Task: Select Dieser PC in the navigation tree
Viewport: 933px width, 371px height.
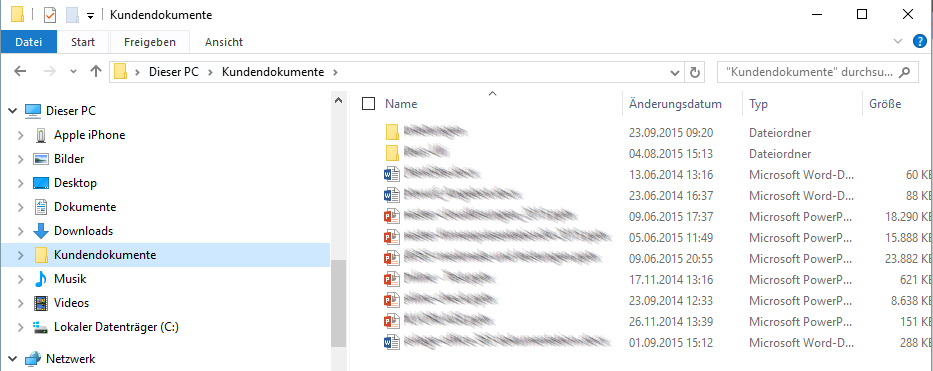Action: (x=70, y=111)
